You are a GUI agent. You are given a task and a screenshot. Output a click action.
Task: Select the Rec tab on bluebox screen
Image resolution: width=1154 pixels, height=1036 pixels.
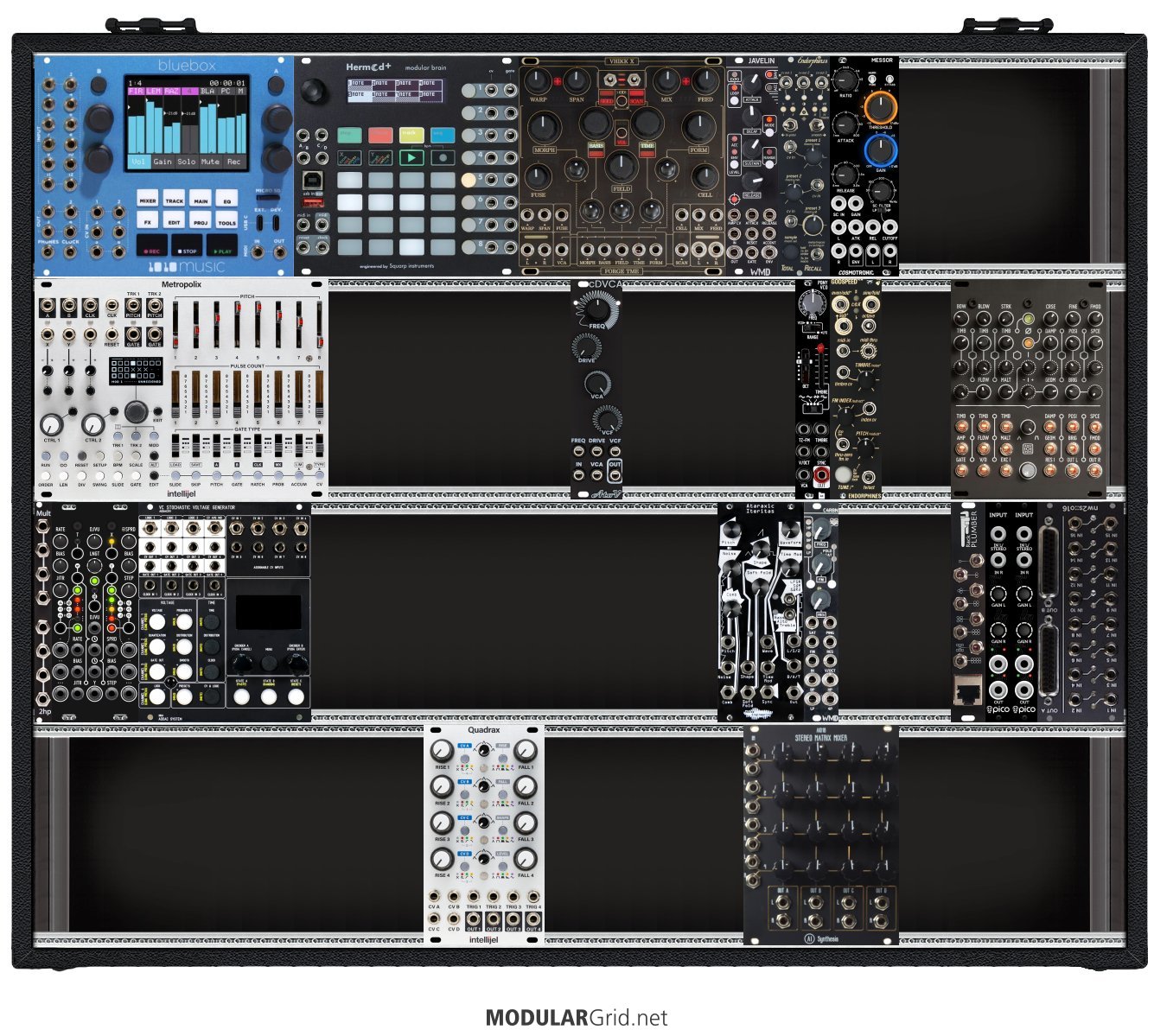[x=233, y=162]
